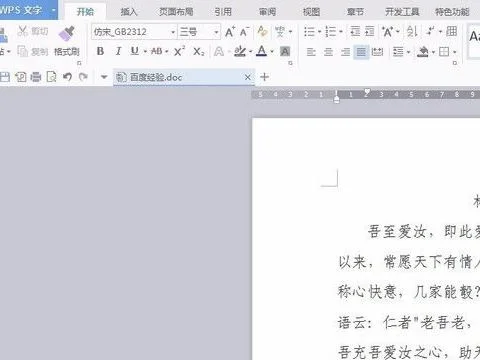
Task: Open bullet list style dropdown arrow
Action: 319,32
